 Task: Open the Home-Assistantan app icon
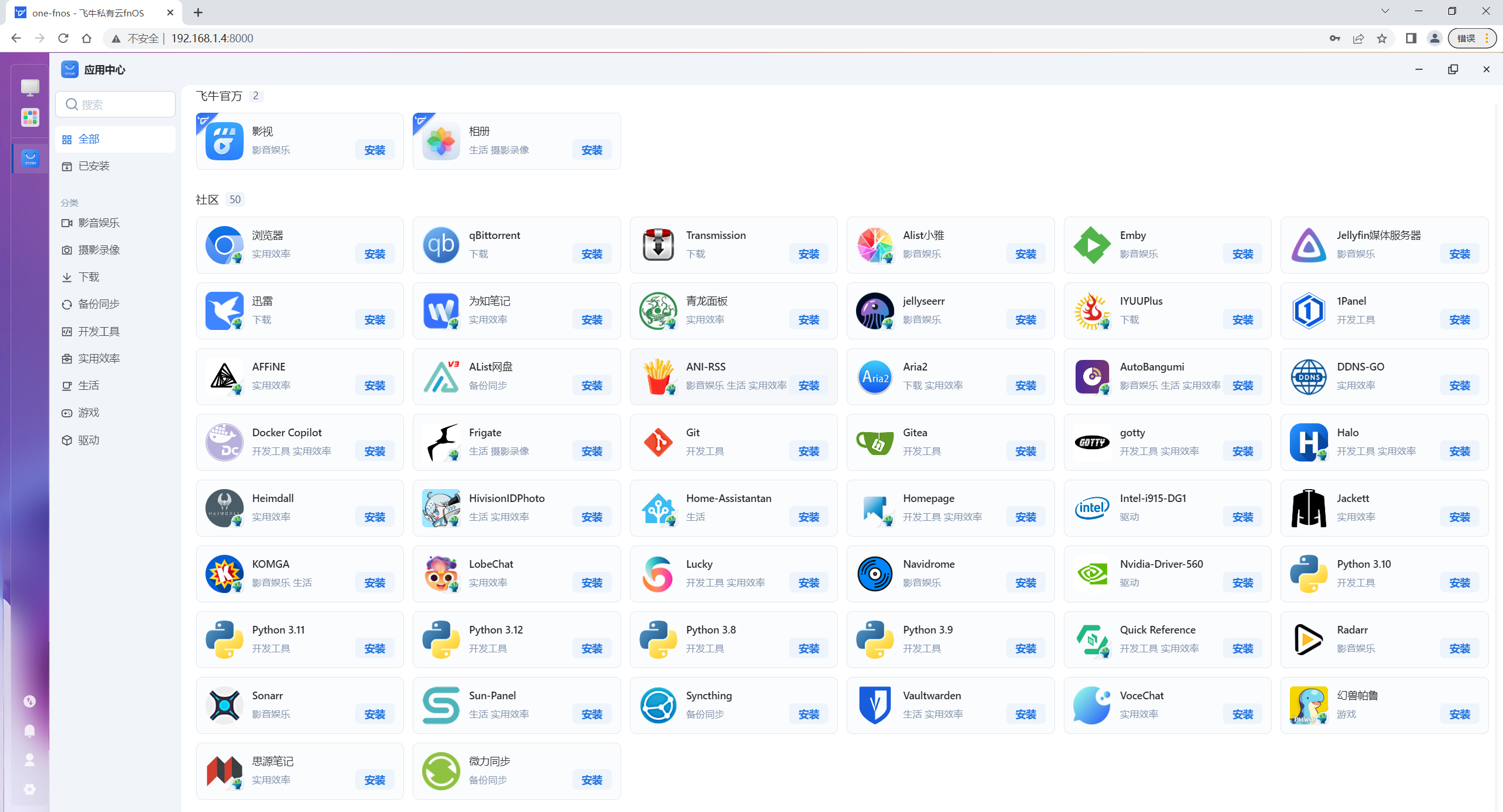658,508
